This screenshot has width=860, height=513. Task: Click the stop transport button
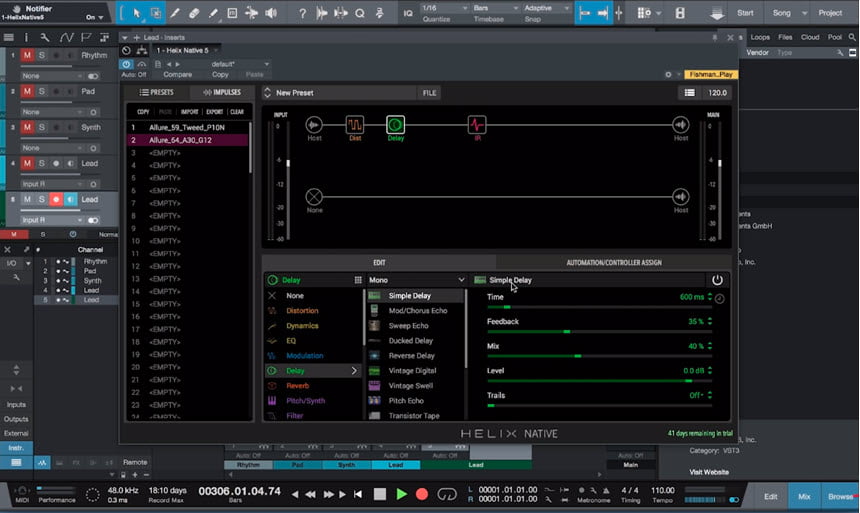[380, 494]
